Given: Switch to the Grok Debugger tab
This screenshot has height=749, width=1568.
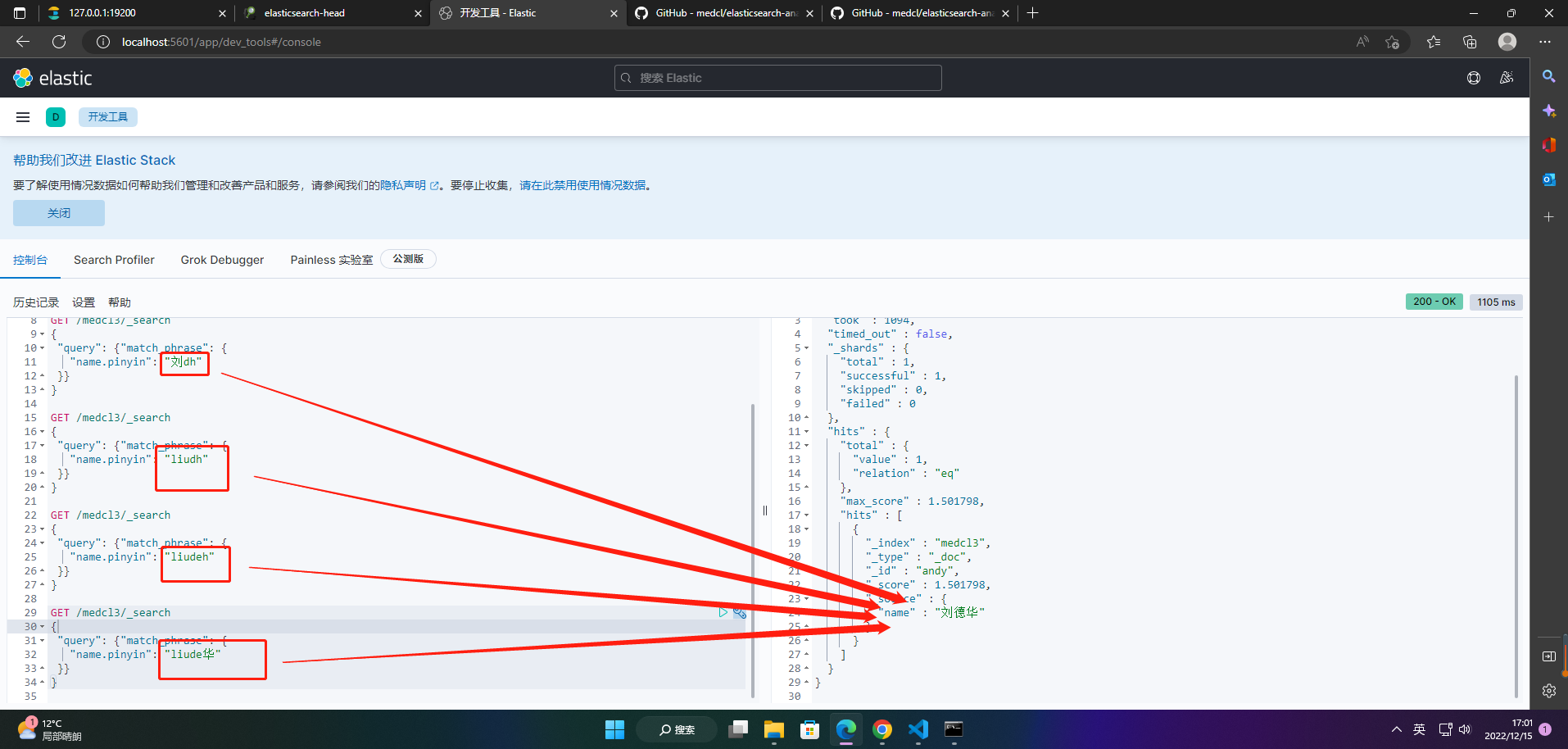Looking at the screenshot, I should (222, 260).
